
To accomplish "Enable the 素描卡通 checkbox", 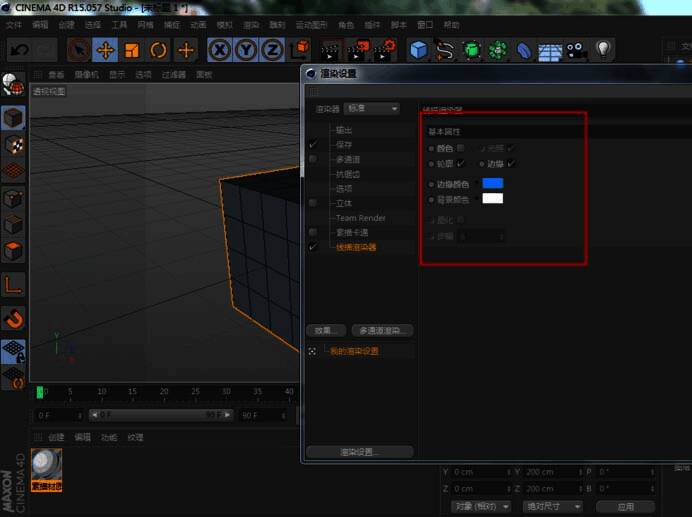I will pos(313,232).
